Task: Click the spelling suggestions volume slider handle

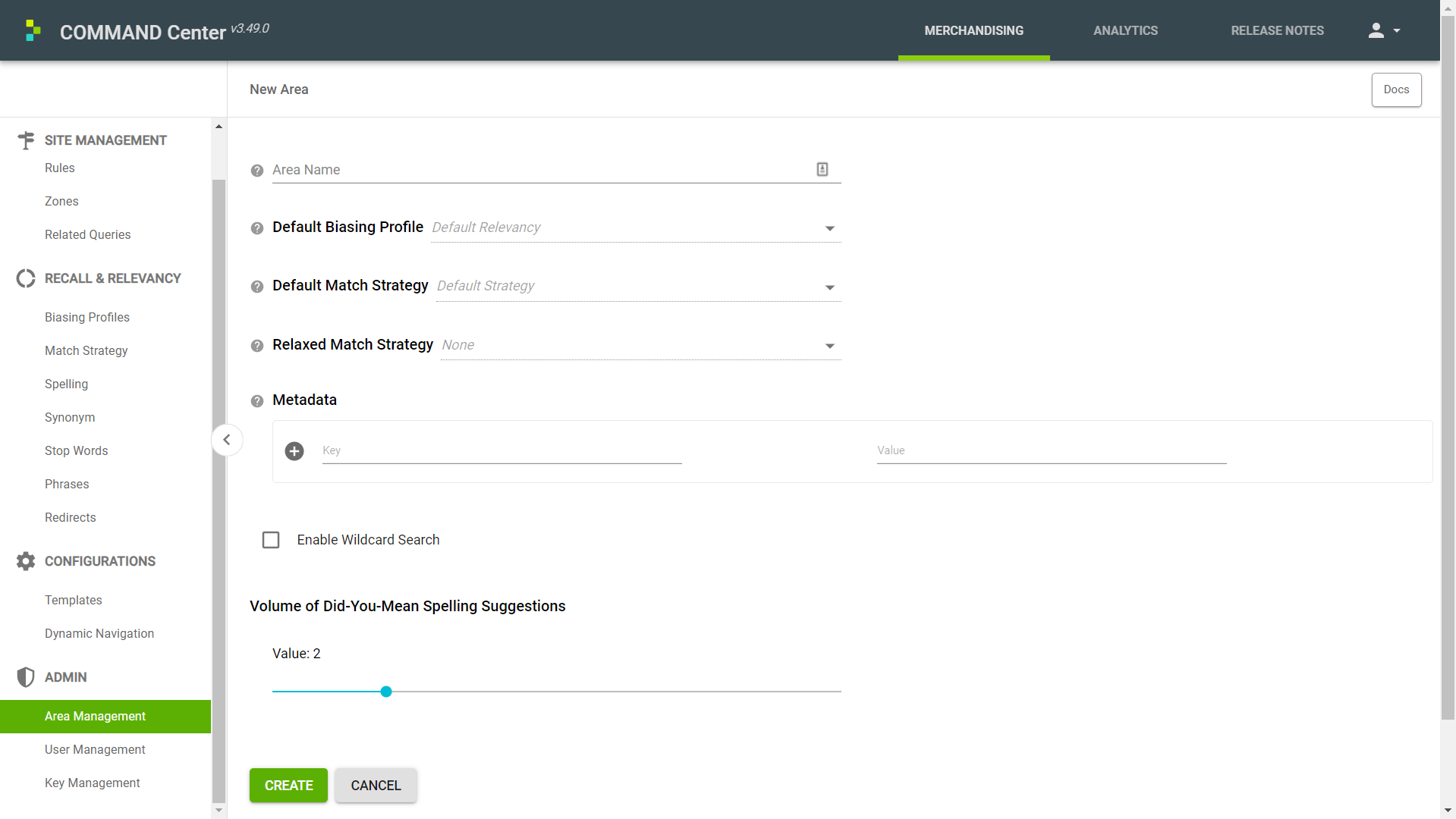Action: (x=386, y=692)
